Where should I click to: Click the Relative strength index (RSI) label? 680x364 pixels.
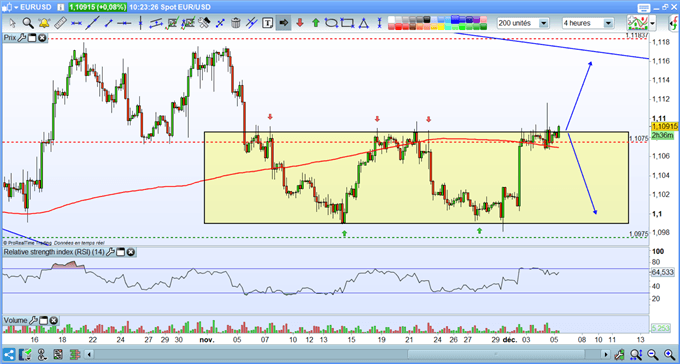click(x=54, y=252)
